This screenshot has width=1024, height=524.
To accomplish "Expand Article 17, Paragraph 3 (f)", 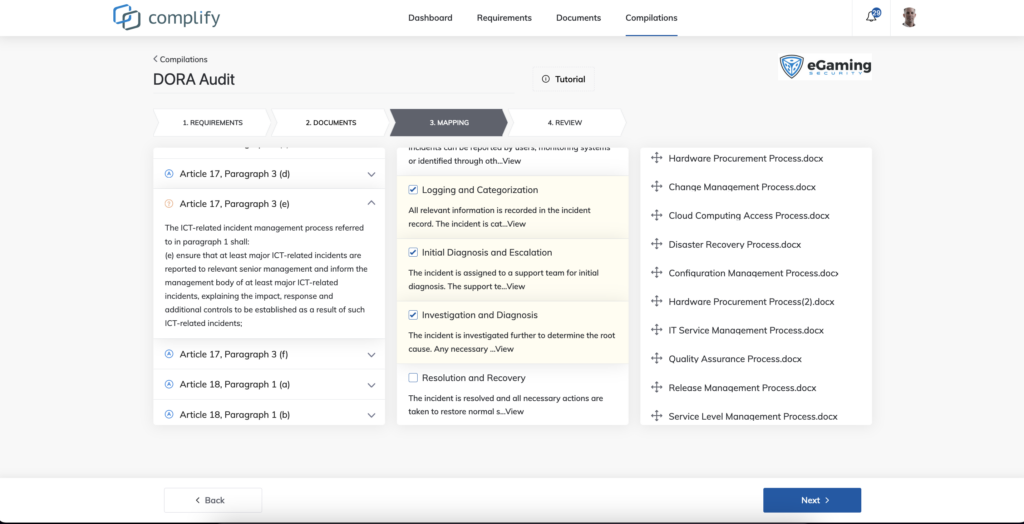I will click(371, 354).
